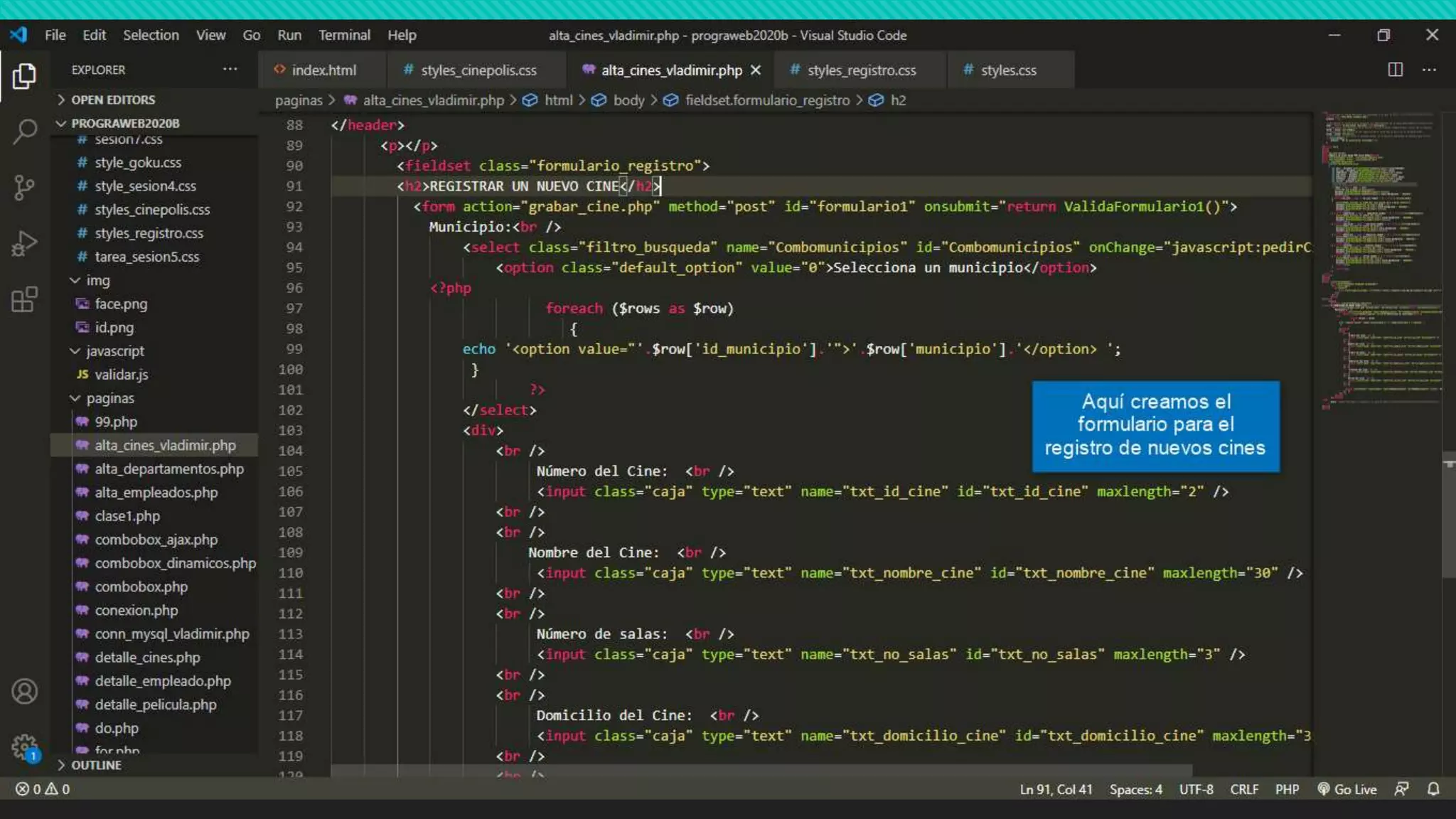
Task: Open Source Control view
Action: (x=24, y=188)
